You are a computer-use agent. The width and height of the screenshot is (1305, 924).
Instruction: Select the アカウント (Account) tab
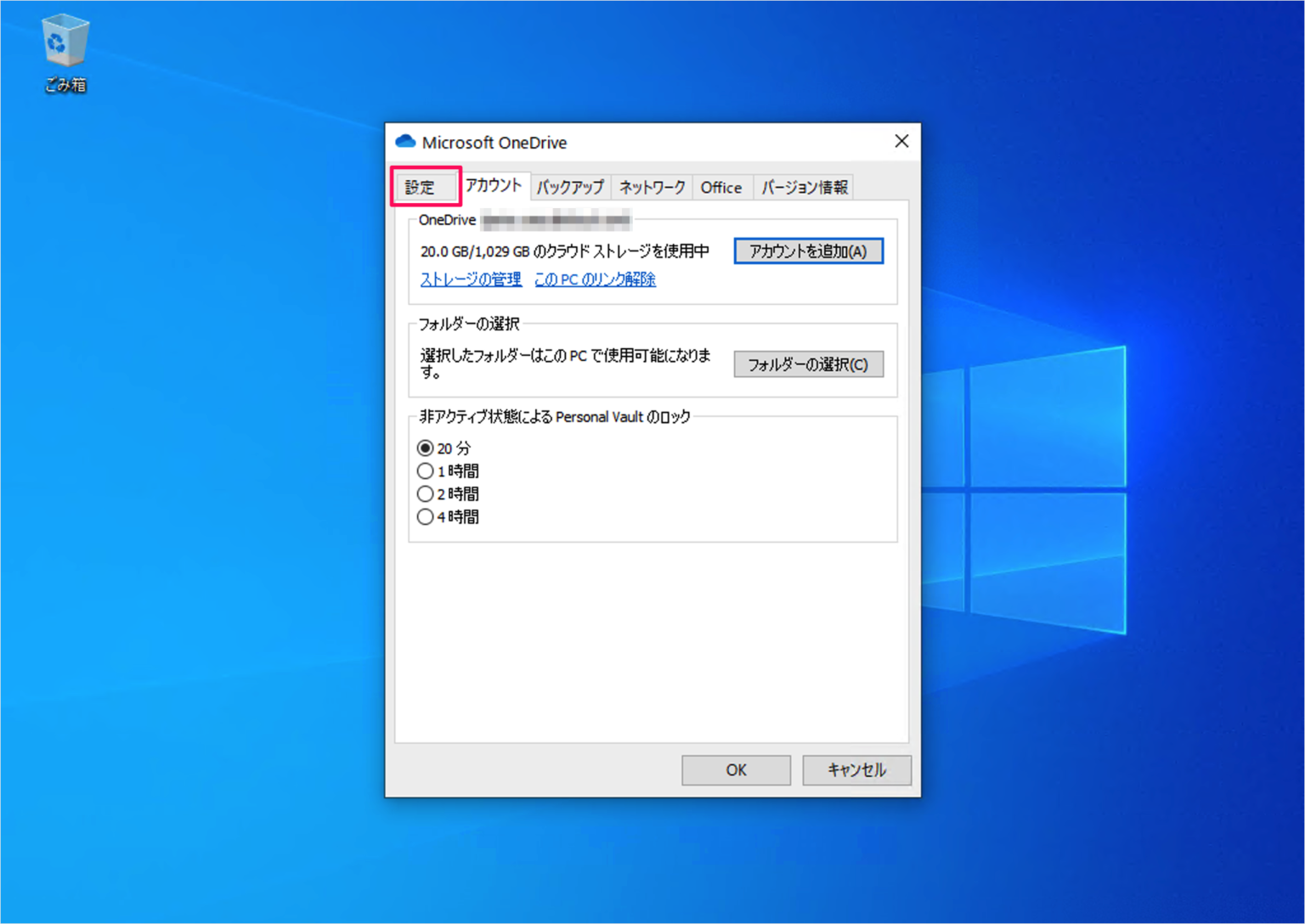493,185
